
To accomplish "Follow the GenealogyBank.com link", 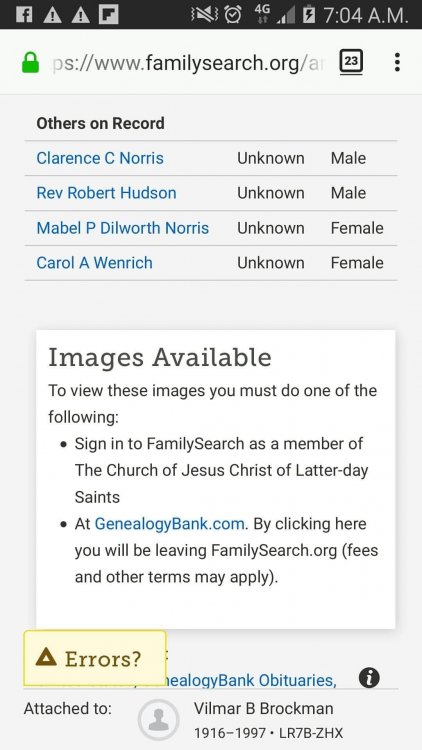I will click(x=170, y=524).
